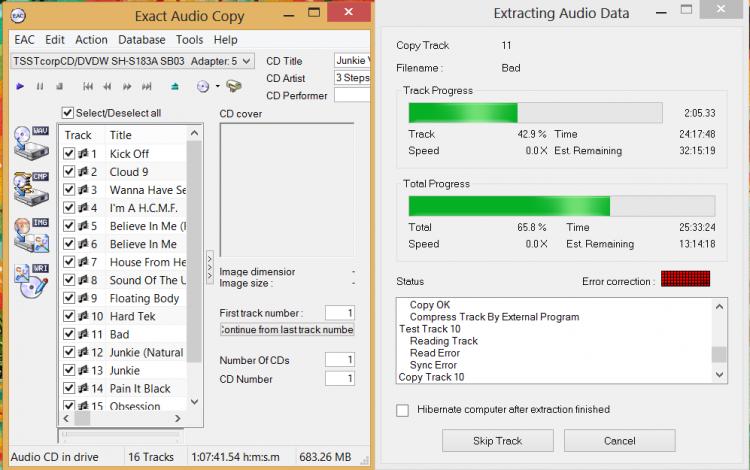The height and width of the screenshot is (470, 750).
Task: Click the Eject CD icon
Action: [175, 87]
